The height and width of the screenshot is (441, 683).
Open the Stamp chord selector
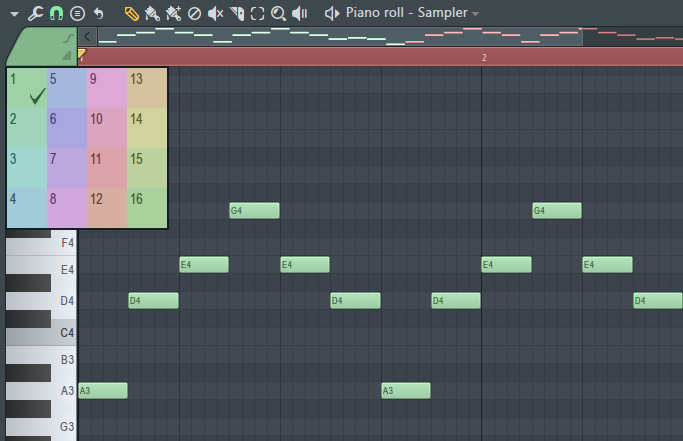click(x=76, y=13)
